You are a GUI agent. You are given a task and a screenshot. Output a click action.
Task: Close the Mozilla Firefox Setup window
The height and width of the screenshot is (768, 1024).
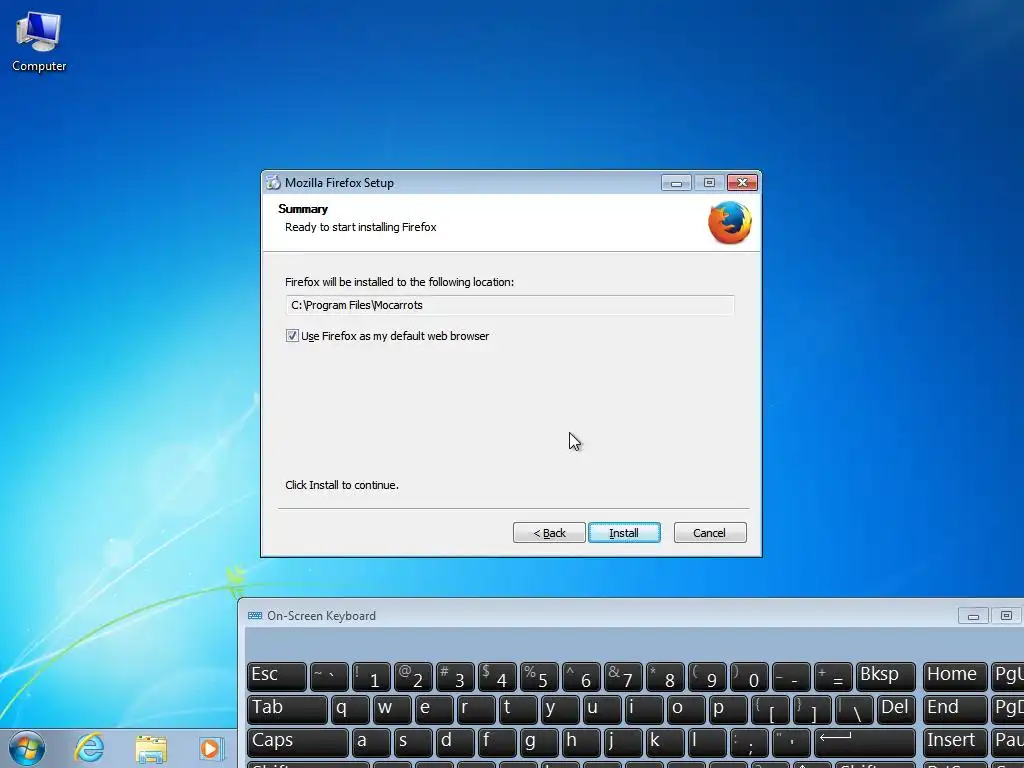pyautogui.click(x=742, y=183)
